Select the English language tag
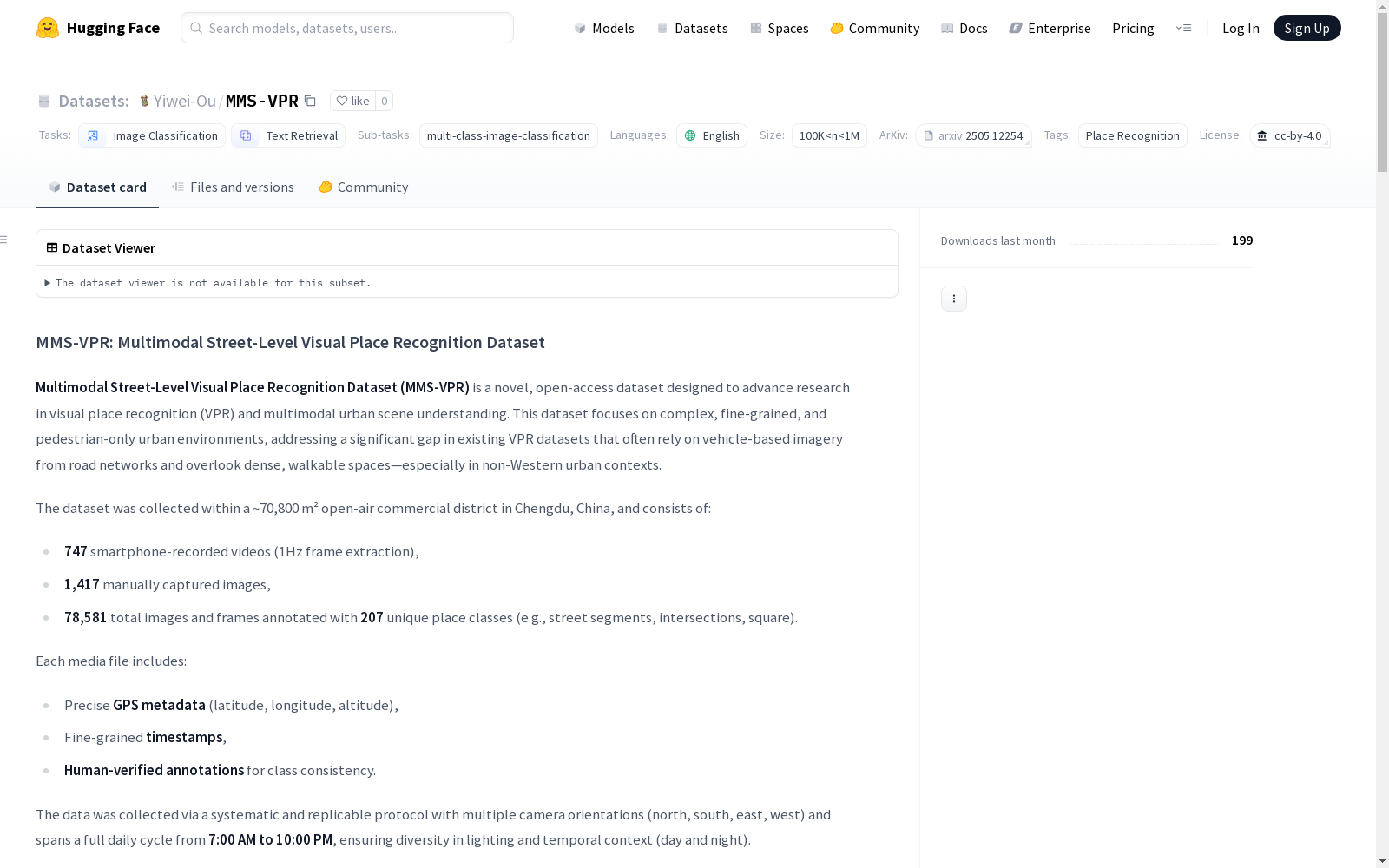Image resolution: width=1389 pixels, height=868 pixels. pos(712,135)
